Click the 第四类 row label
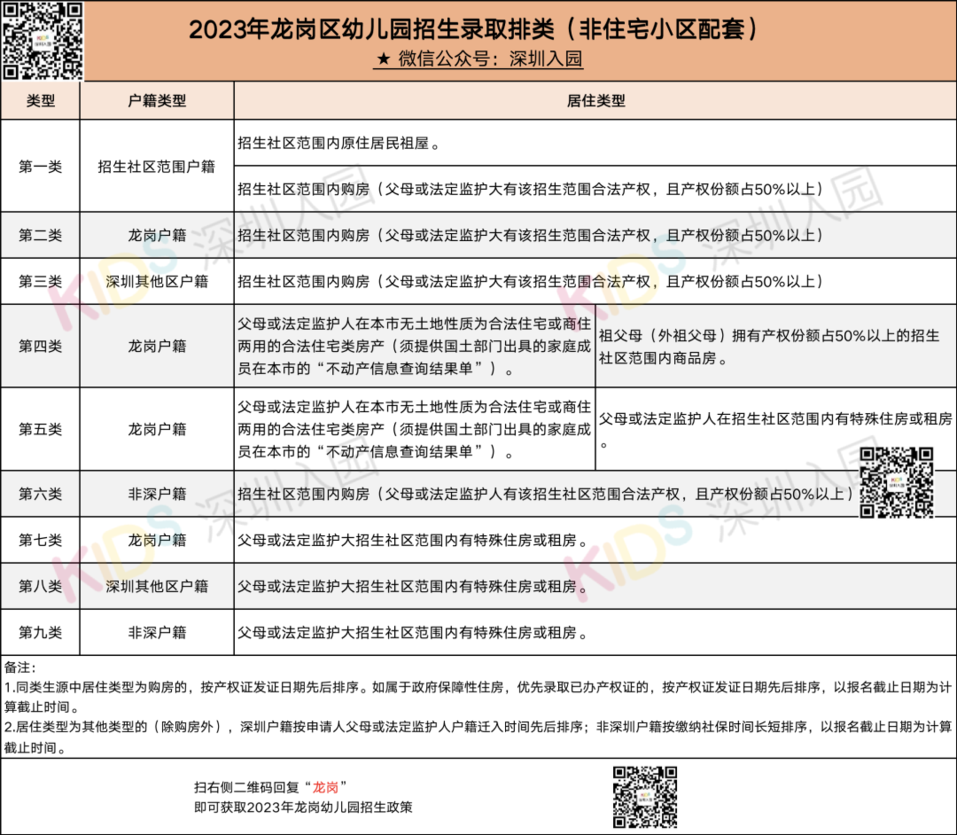The width and height of the screenshot is (957, 835). (x=40, y=346)
